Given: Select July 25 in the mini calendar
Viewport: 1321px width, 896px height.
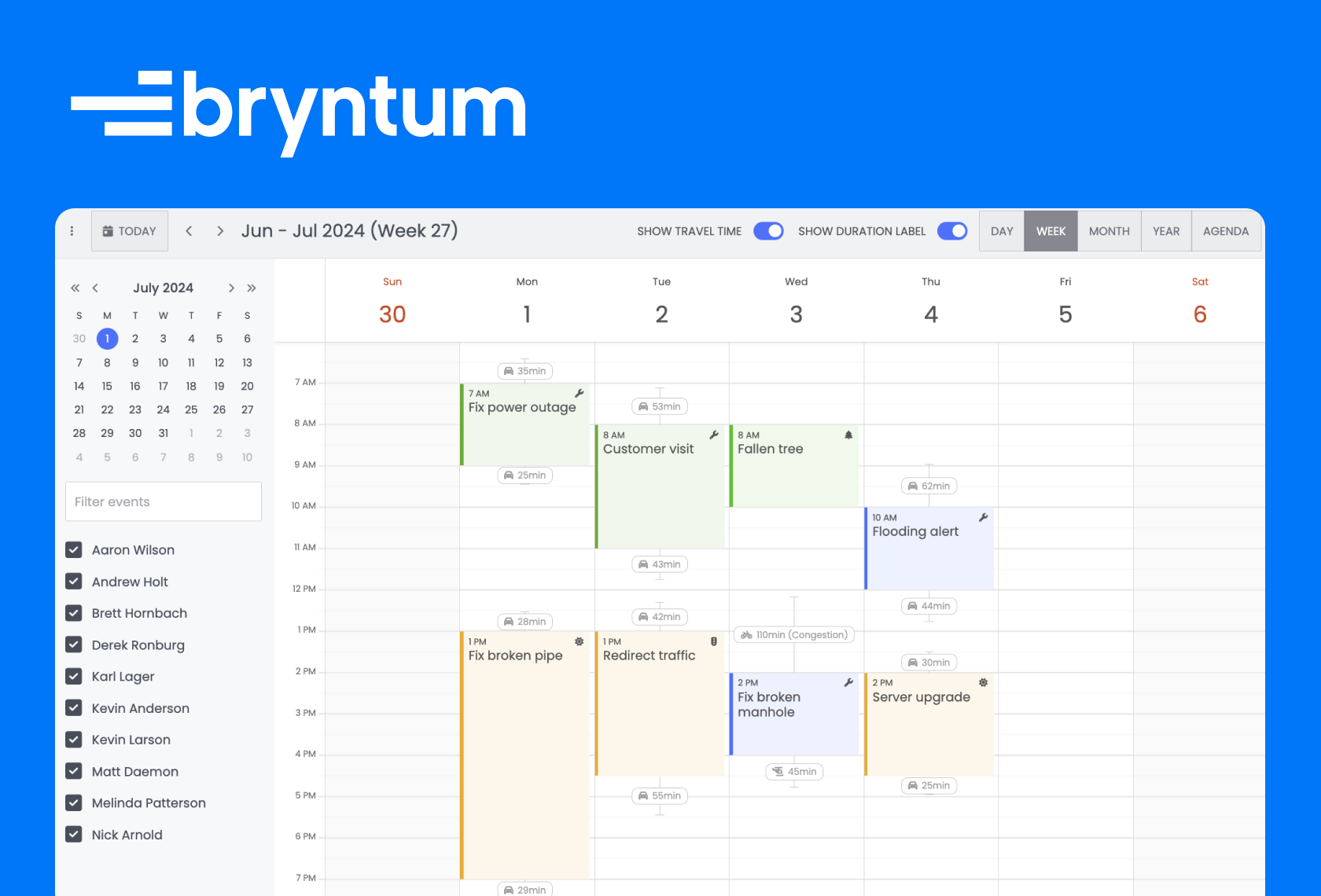Looking at the screenshot, I should point(191,409).
